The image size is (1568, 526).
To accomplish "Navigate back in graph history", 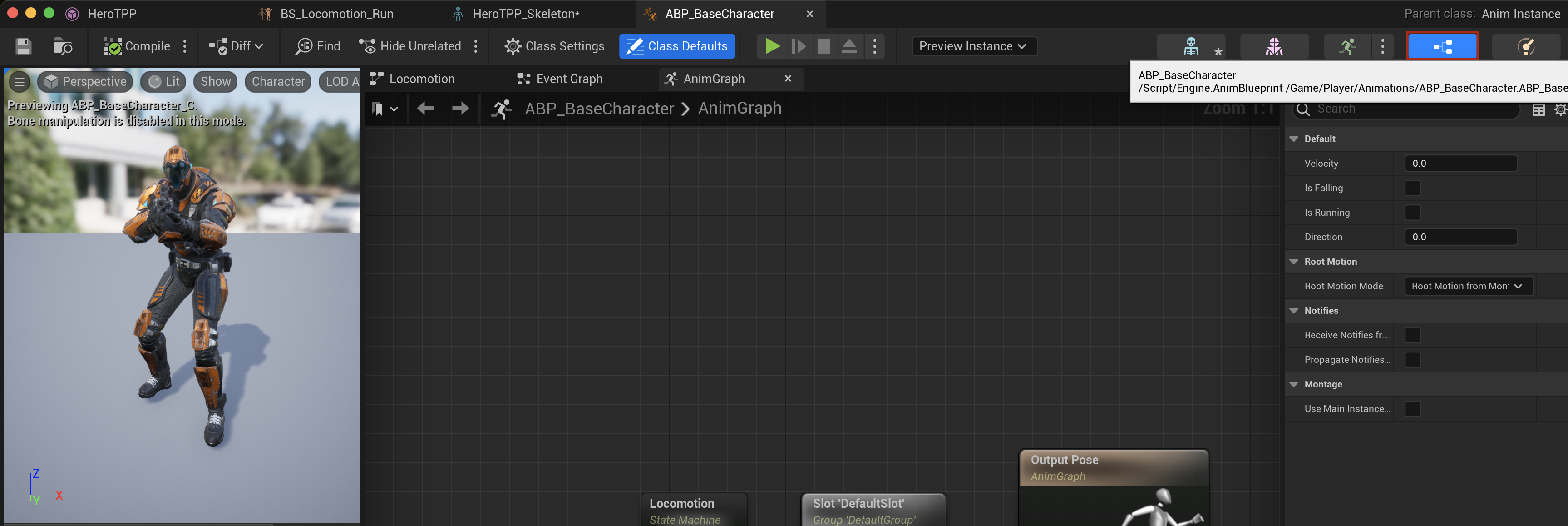I will [x=425, y=109].
